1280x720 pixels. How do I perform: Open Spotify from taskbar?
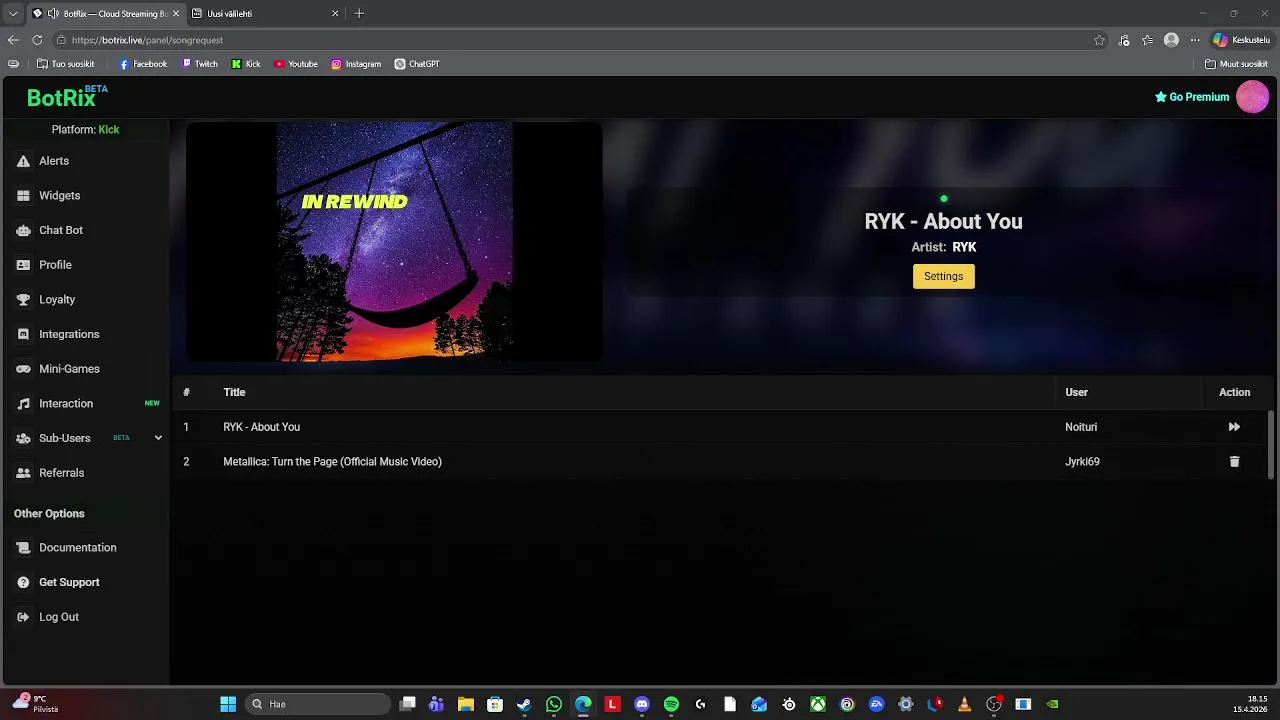pyautogui.click(x=671, y=705)
